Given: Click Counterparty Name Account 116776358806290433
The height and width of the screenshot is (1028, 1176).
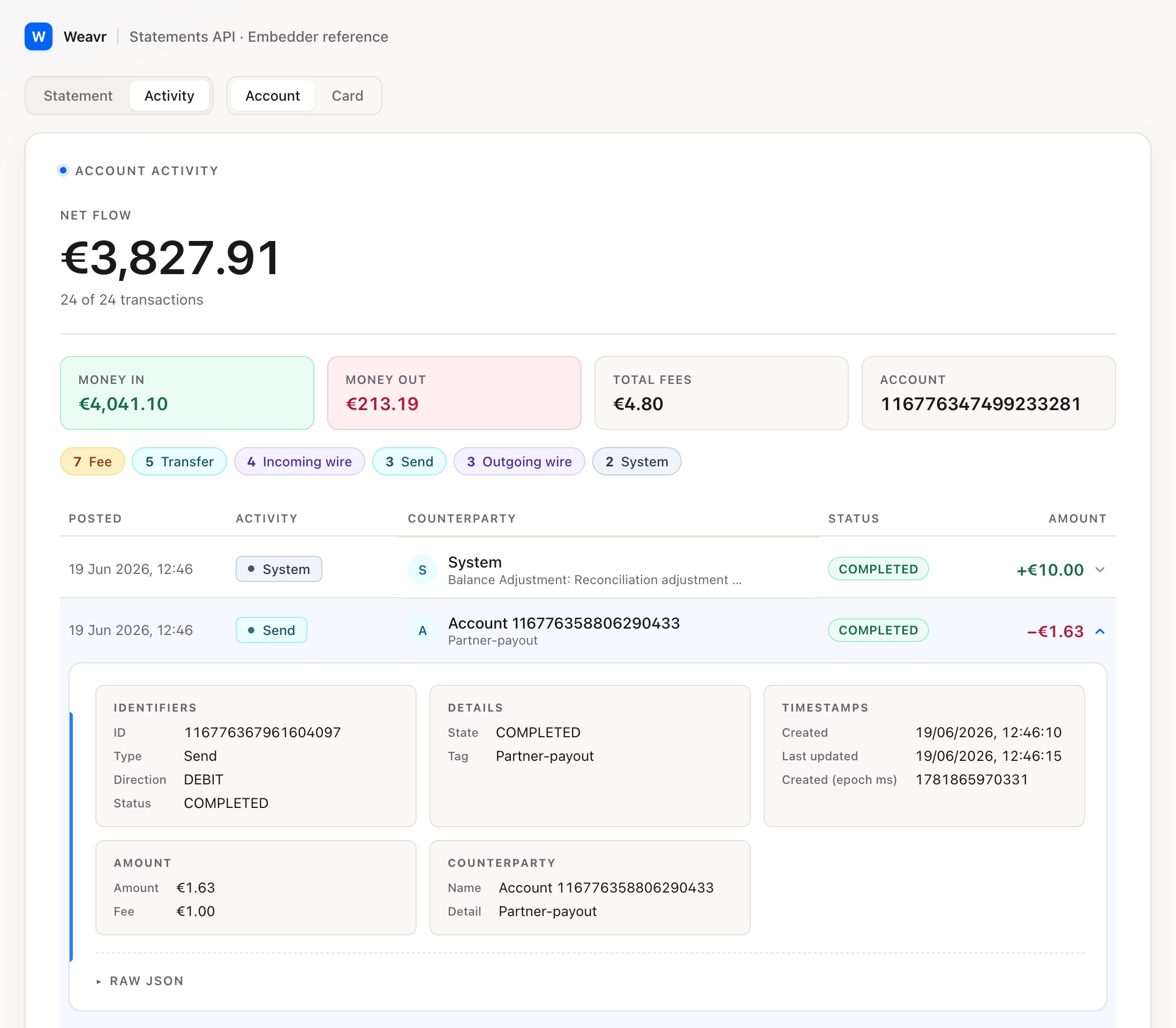Looking at the screenshot, I should pos(606,888).
